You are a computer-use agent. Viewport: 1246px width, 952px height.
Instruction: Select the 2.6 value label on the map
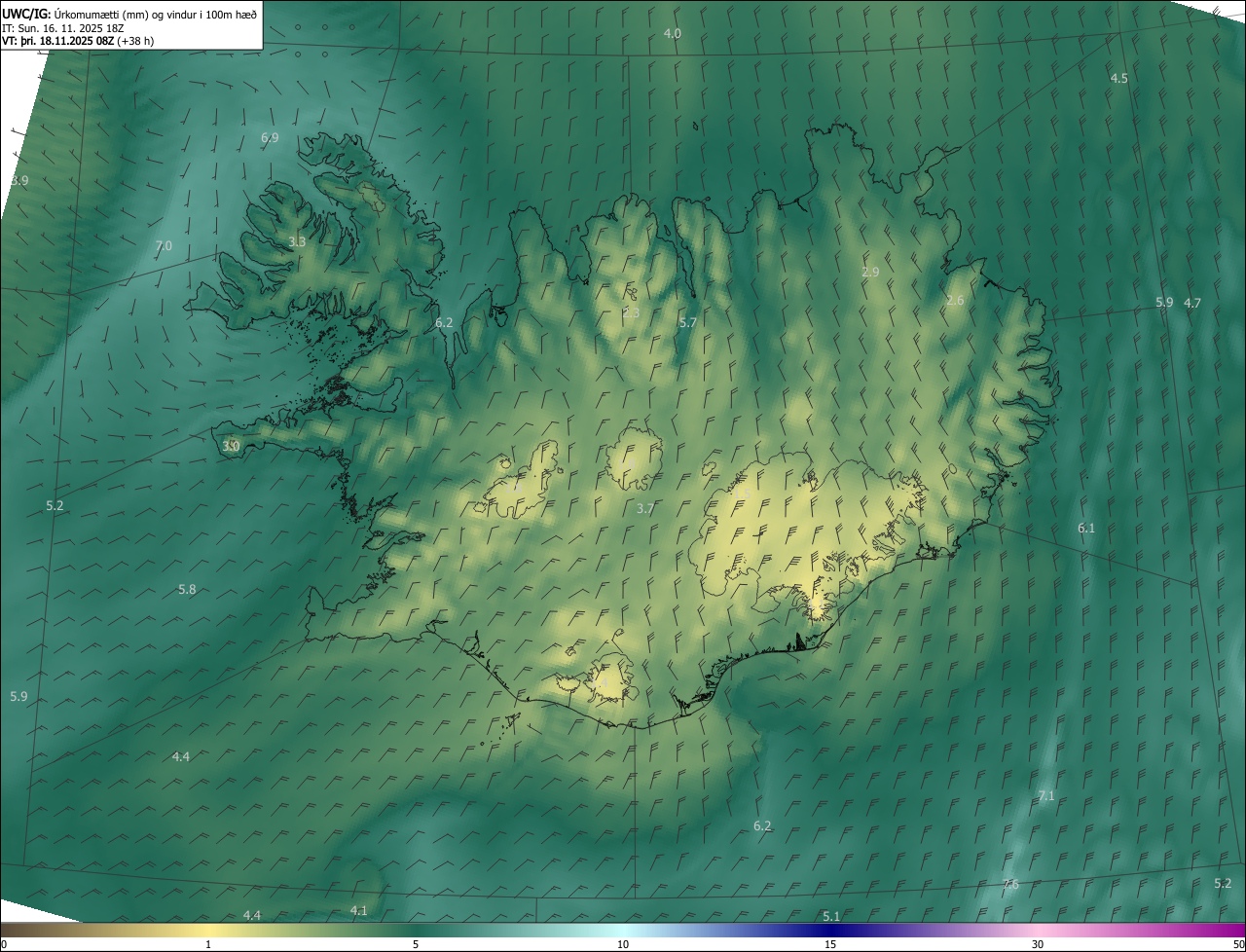(x=955, y=301)
